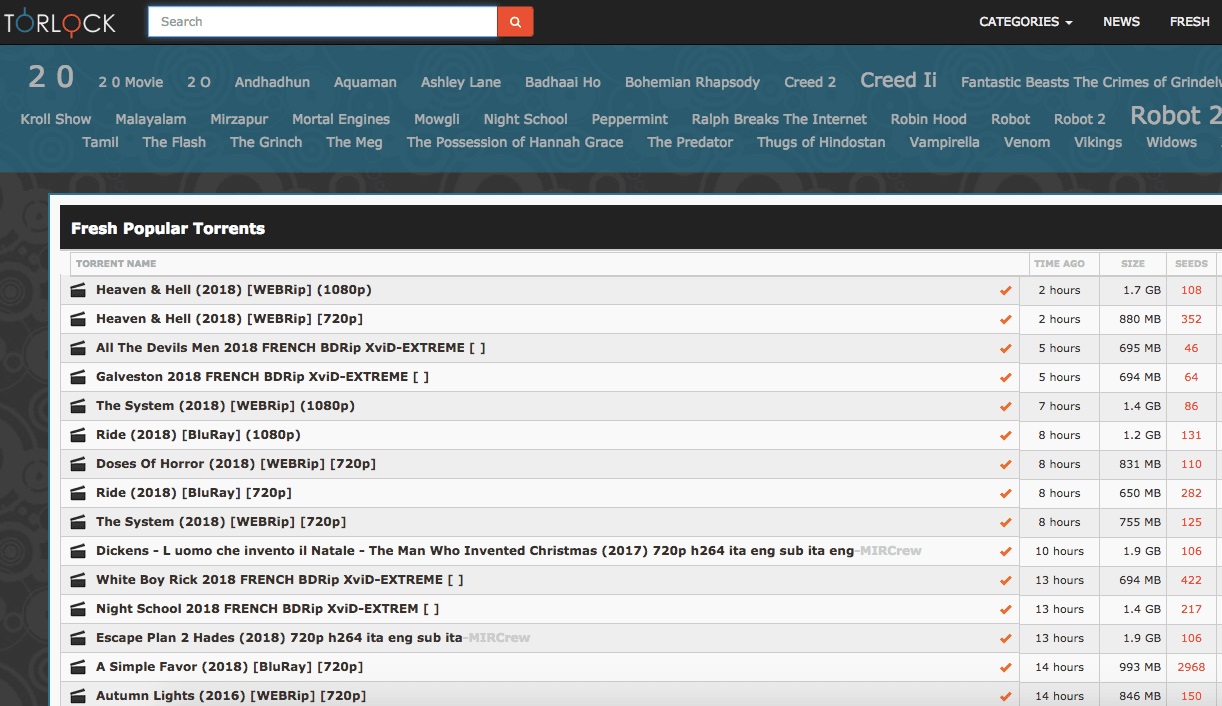The width and height of the screenshot is (1222, 706).
Task: Click the 10 hours time cell in Dickens row
Action: pos(1059,551)
